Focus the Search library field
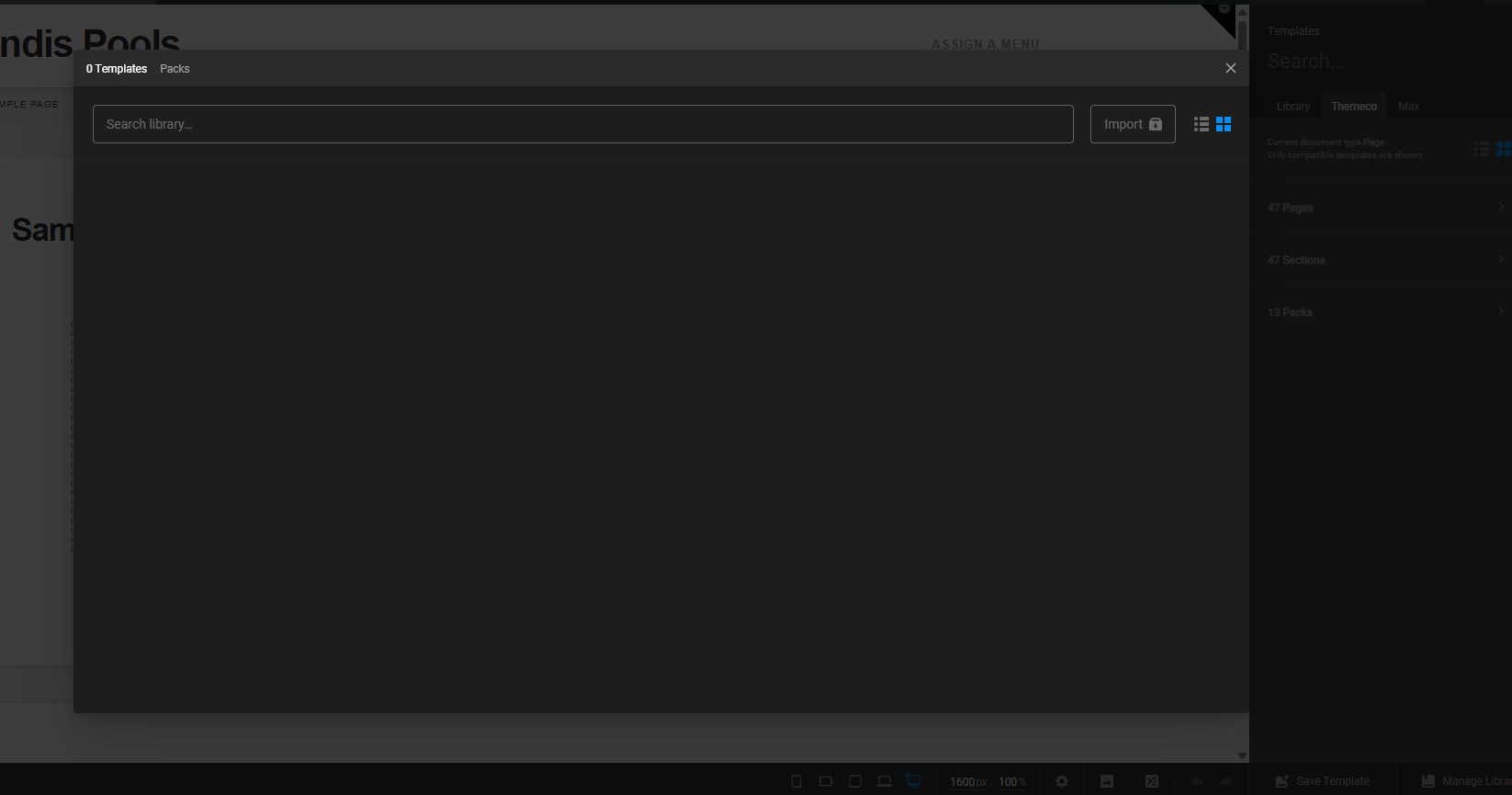The height and width of the screenshot is (795, 1512). (x=582, y=124)
